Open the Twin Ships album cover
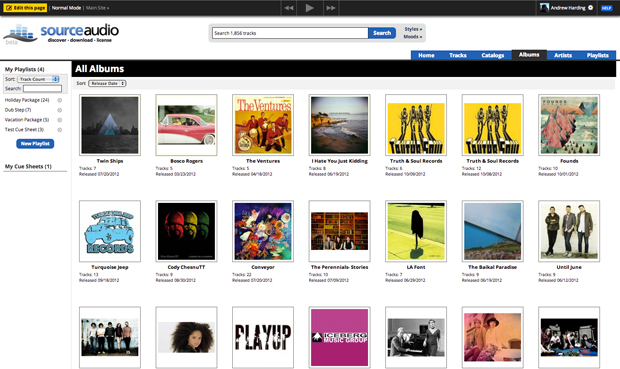This screenshot has height=369, width=620. tap(110, 125)
